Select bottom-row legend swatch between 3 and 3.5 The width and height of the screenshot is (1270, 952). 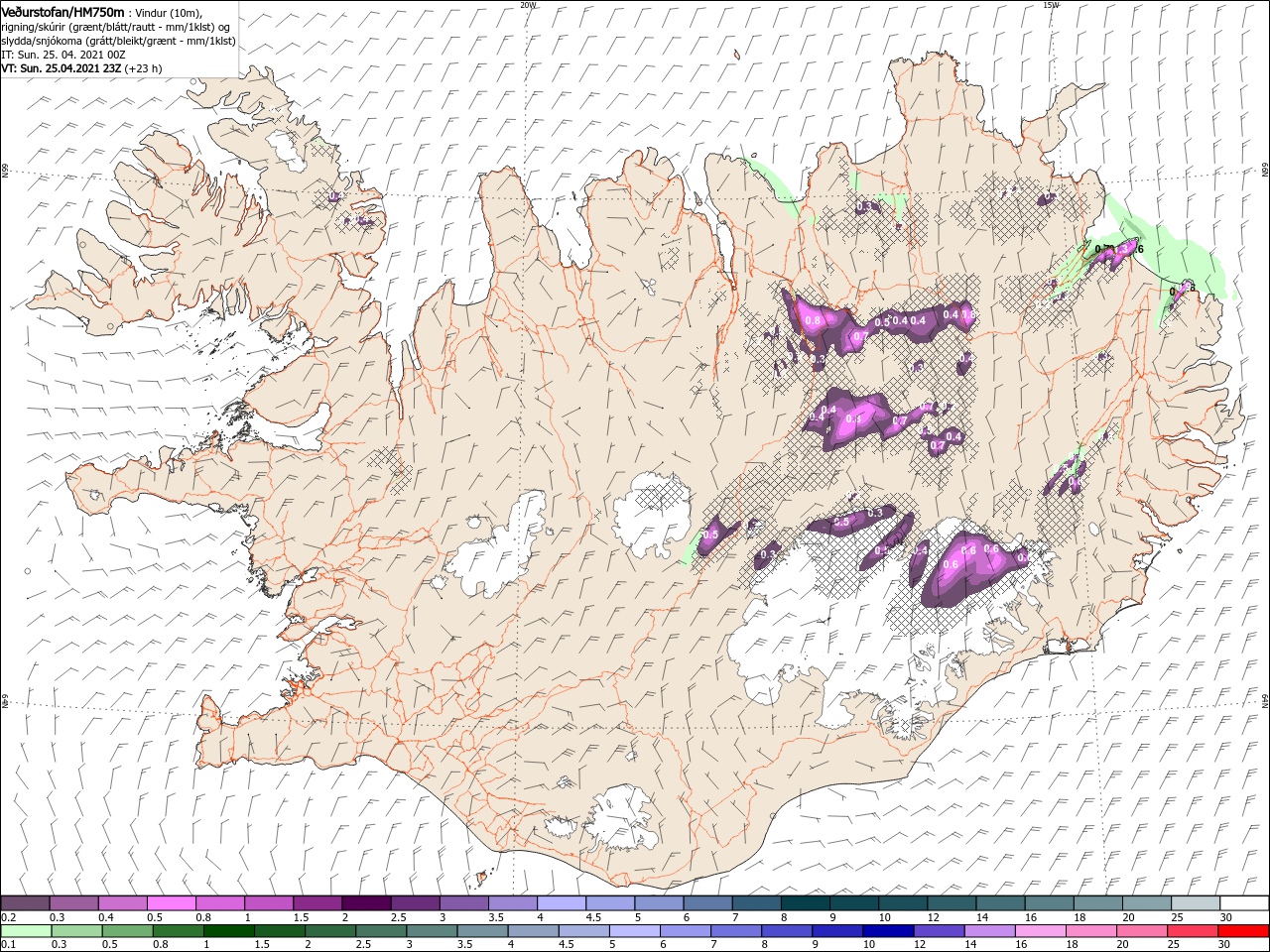[x=432, y=931]
